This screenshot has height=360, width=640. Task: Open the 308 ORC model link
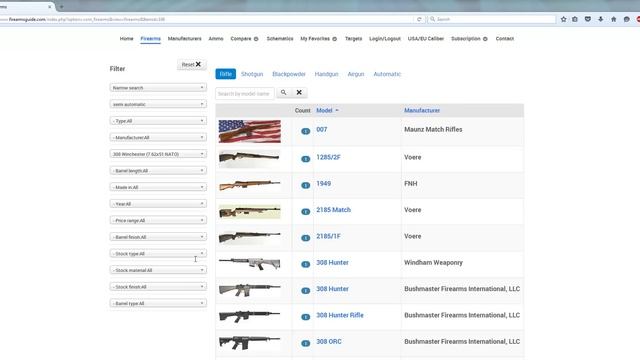(329, 342)
